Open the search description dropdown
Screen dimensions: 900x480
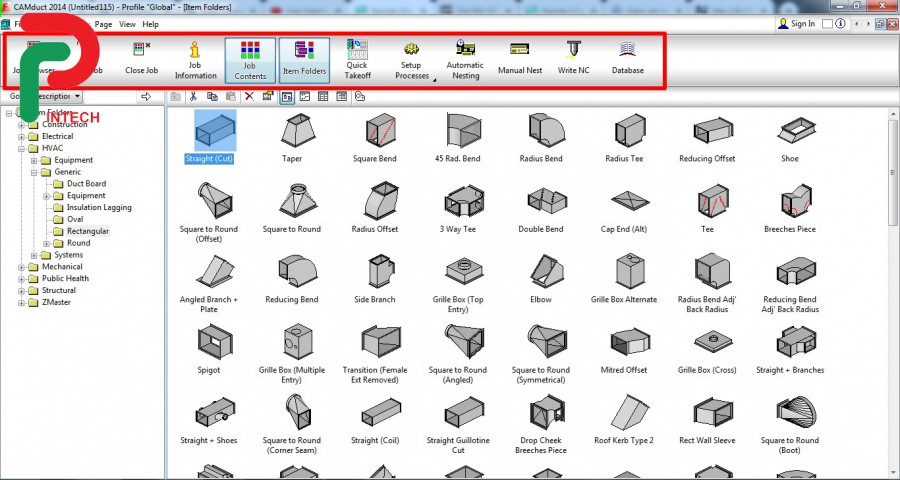77,96
